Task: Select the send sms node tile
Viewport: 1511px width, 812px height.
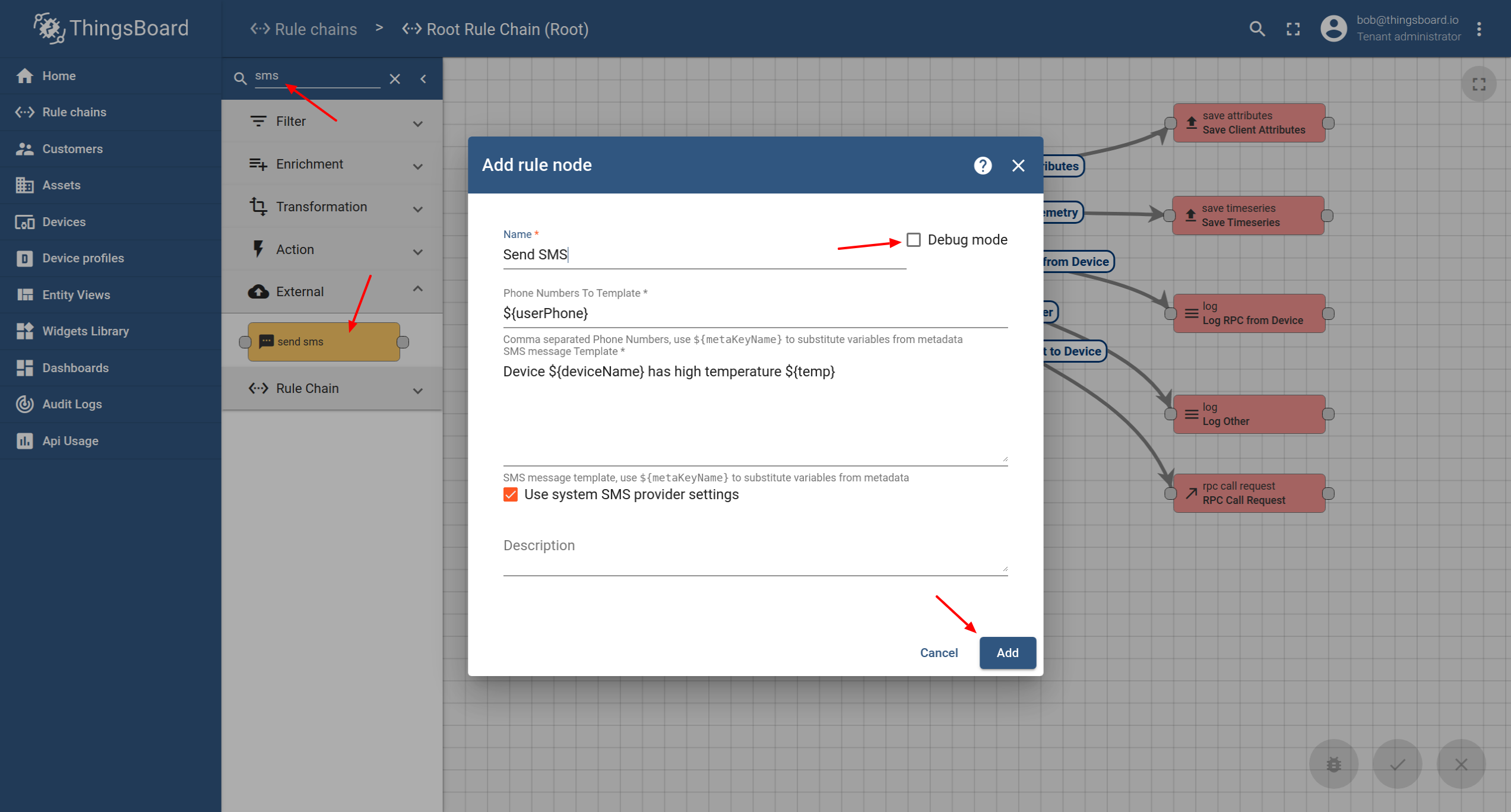Action: tap(324, 341)
